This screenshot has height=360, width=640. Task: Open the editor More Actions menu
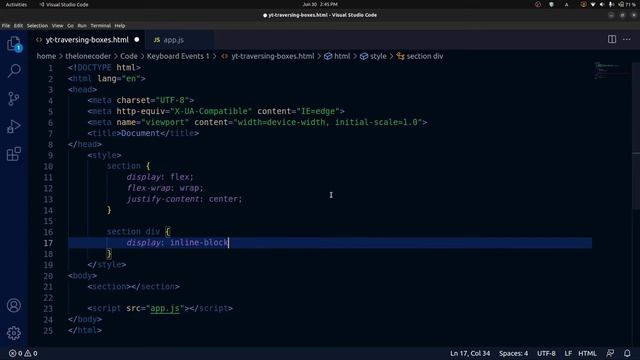click(x=627, y=40)
